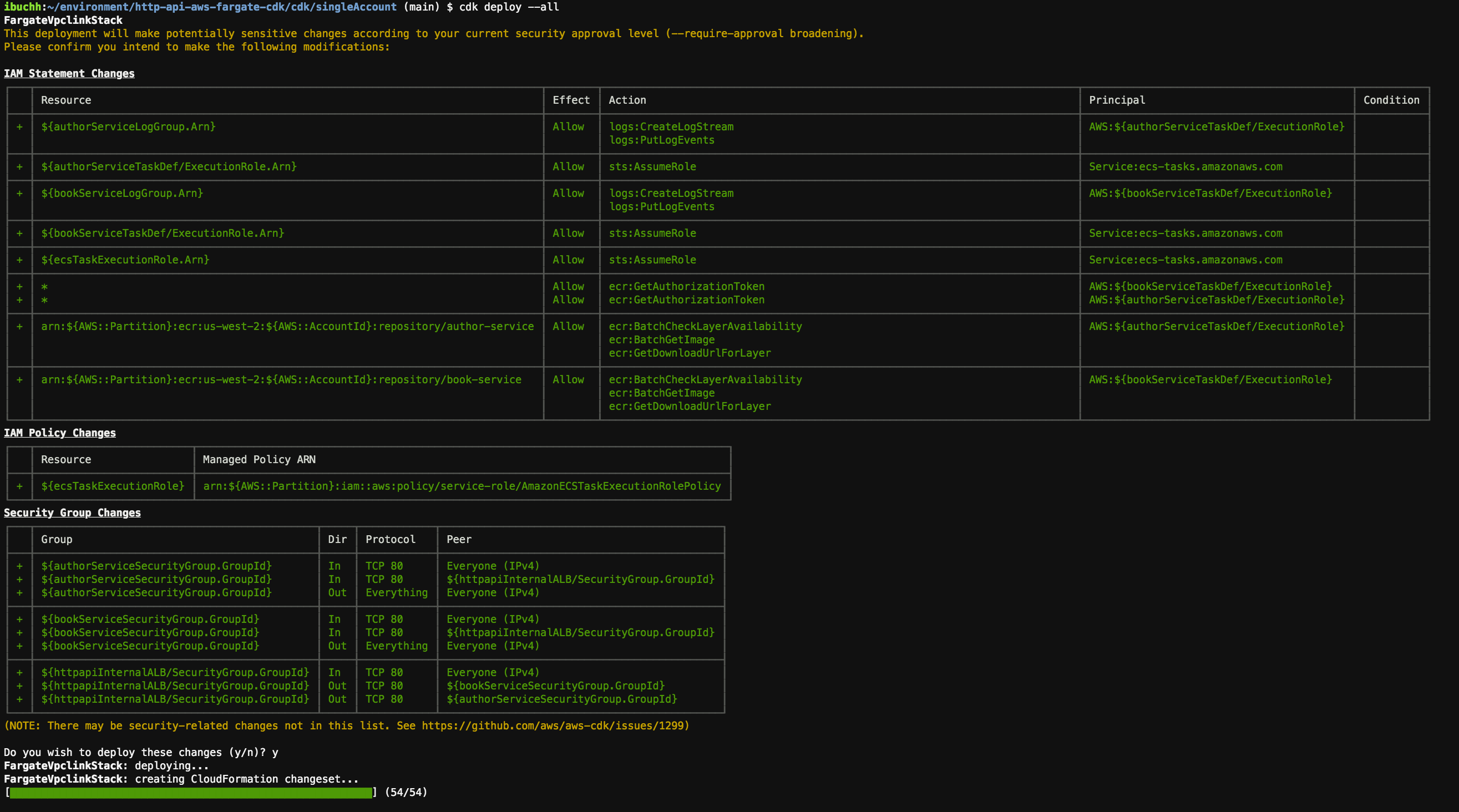Click the IAM Statement Changes heading
This screenshot has height=812, width=1459.
pyautogui.click(x=69, y=74)
